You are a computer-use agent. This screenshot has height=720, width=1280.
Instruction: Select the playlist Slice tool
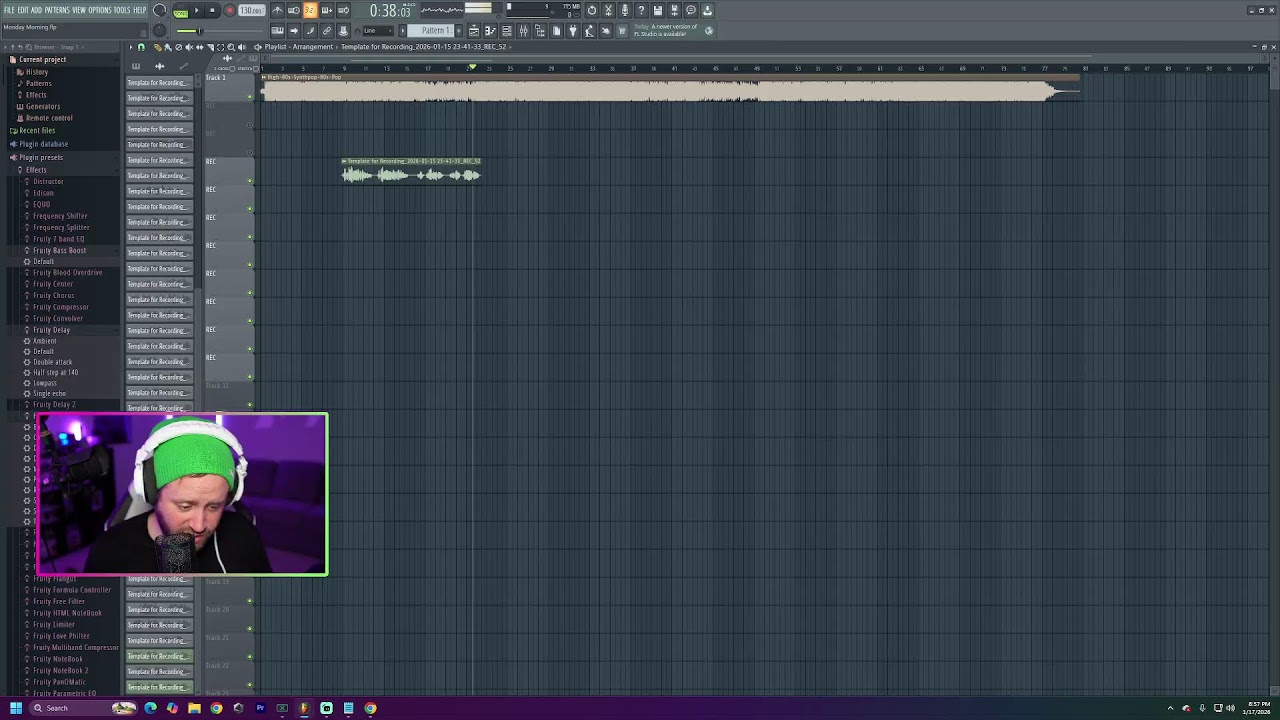(x=210, y=47)
